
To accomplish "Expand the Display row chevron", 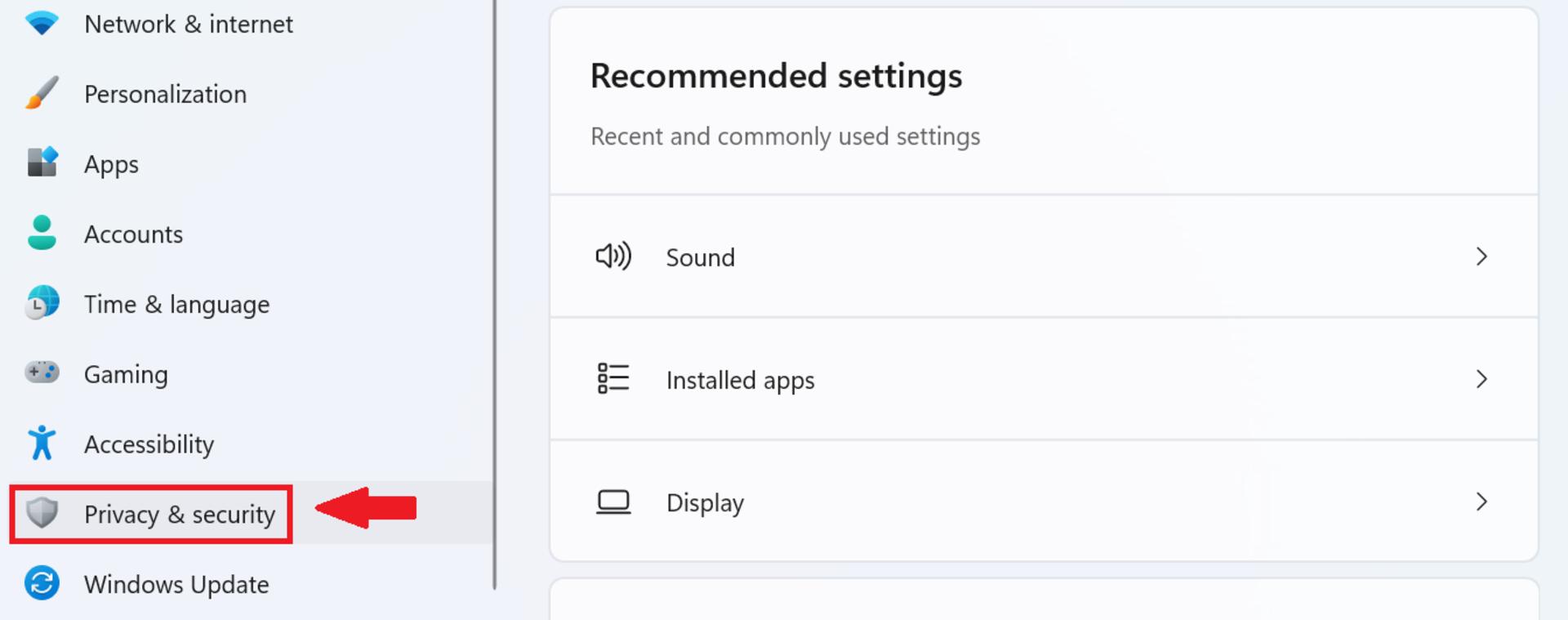I will [1481, 502].
